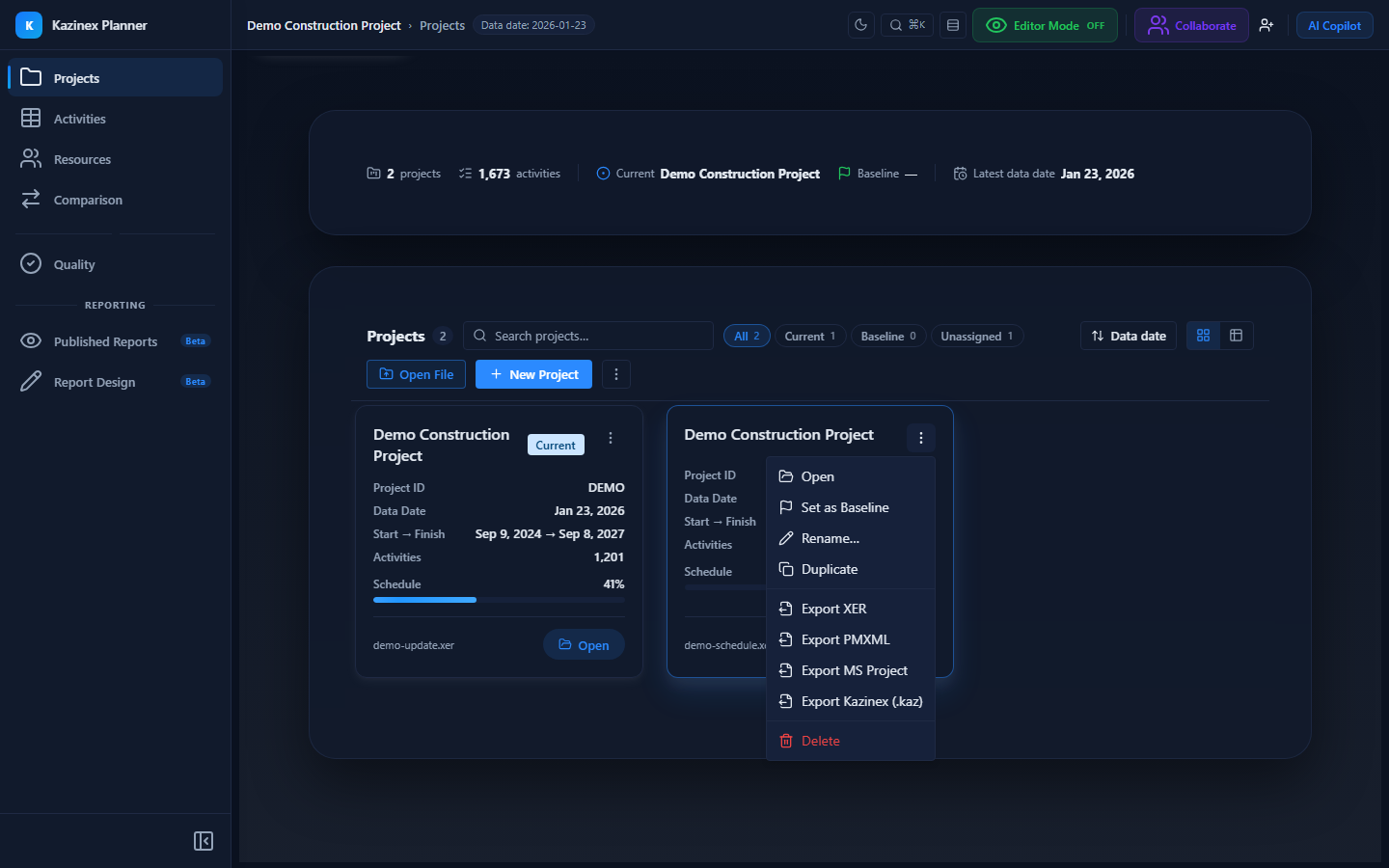Click the 2 projects summary stat
The width and height of the screenshot is (1389, 868).
point(403,174)
